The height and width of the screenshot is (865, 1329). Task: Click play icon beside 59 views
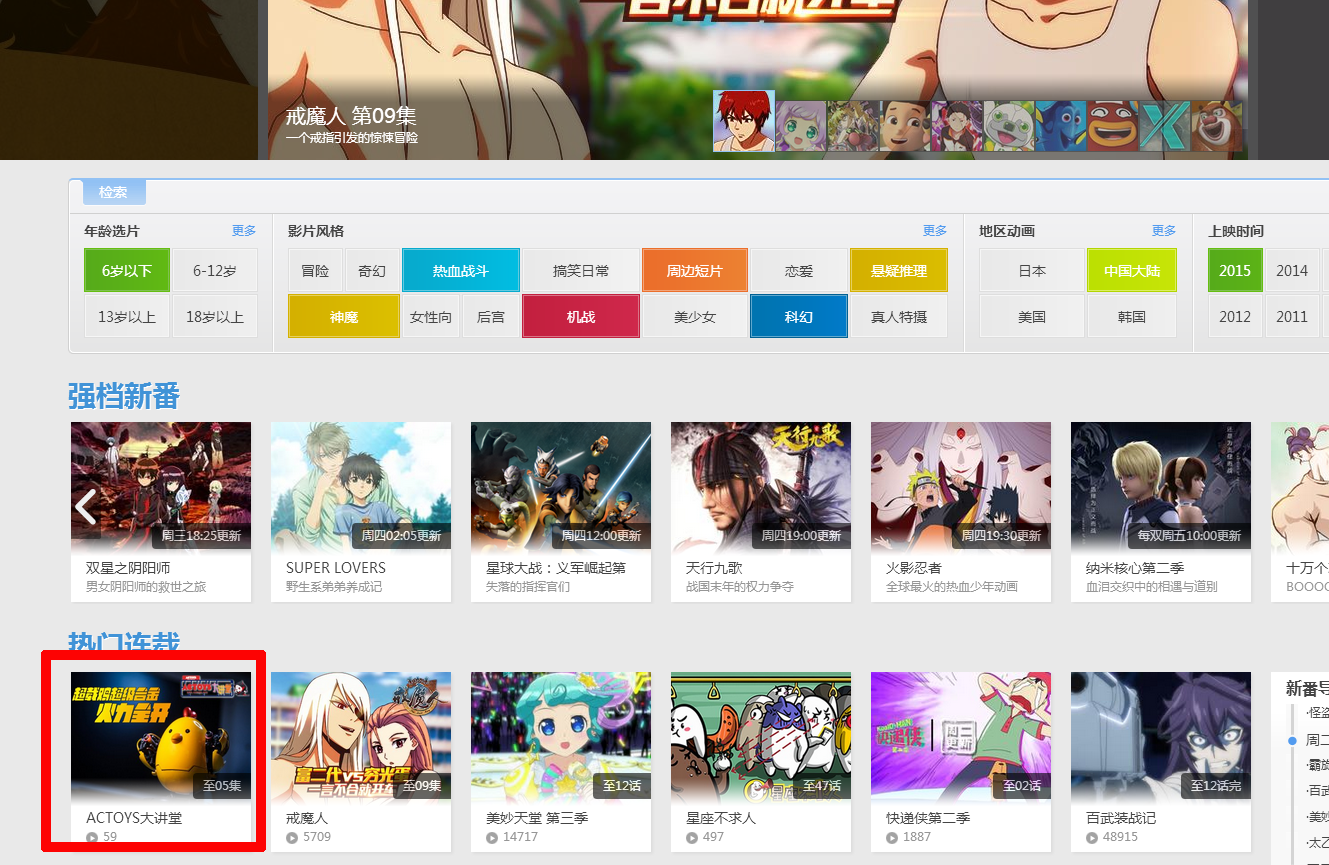click(x=92, y=837)
